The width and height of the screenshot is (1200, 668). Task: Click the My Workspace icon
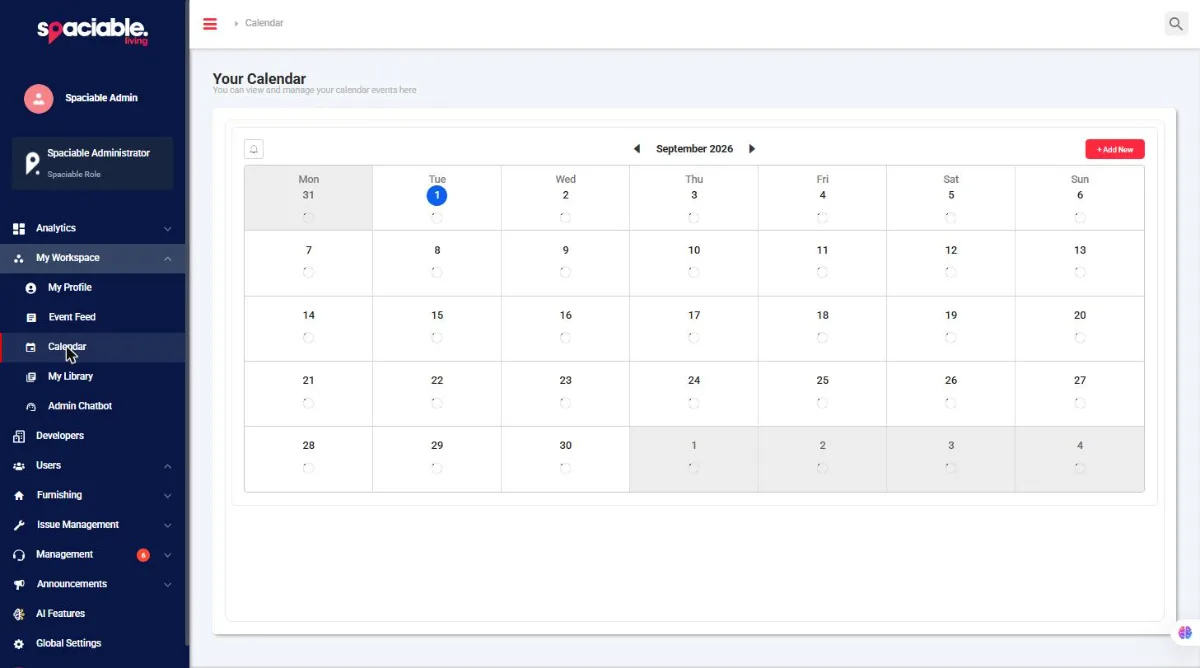pos(19,258)
